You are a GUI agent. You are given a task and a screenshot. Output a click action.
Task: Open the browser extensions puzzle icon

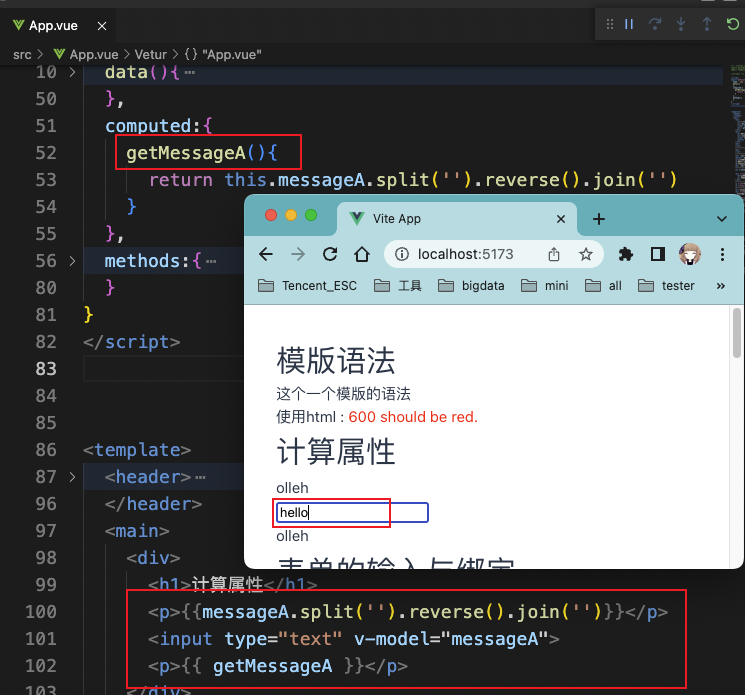(x=626, y=255)
